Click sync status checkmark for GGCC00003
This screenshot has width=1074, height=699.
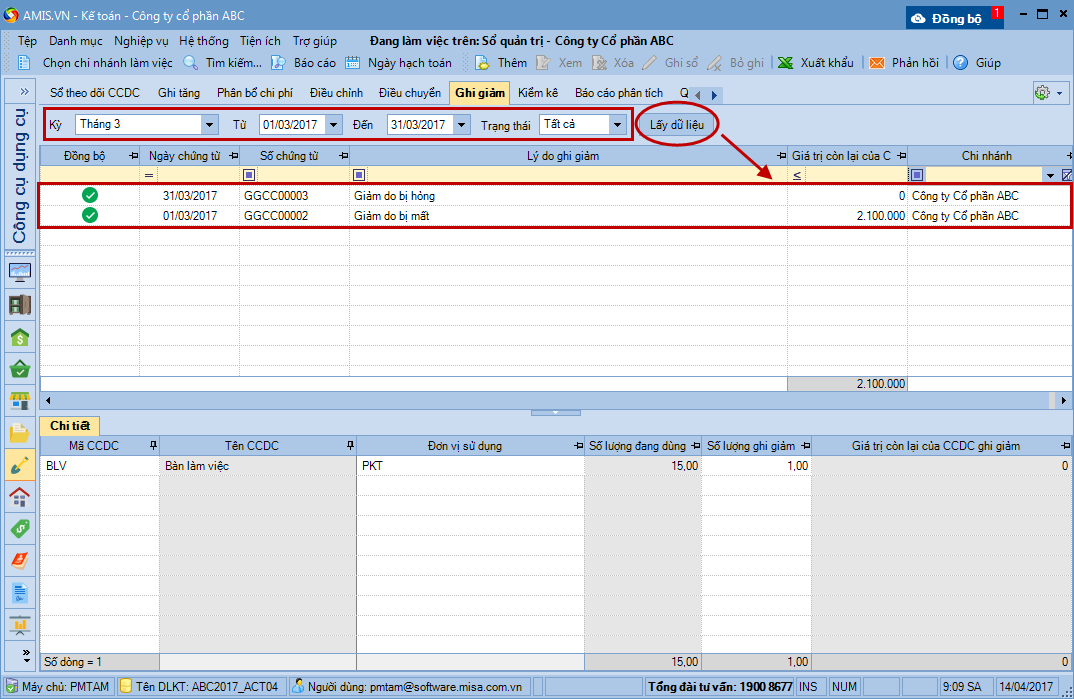click(x=90, y=196)
